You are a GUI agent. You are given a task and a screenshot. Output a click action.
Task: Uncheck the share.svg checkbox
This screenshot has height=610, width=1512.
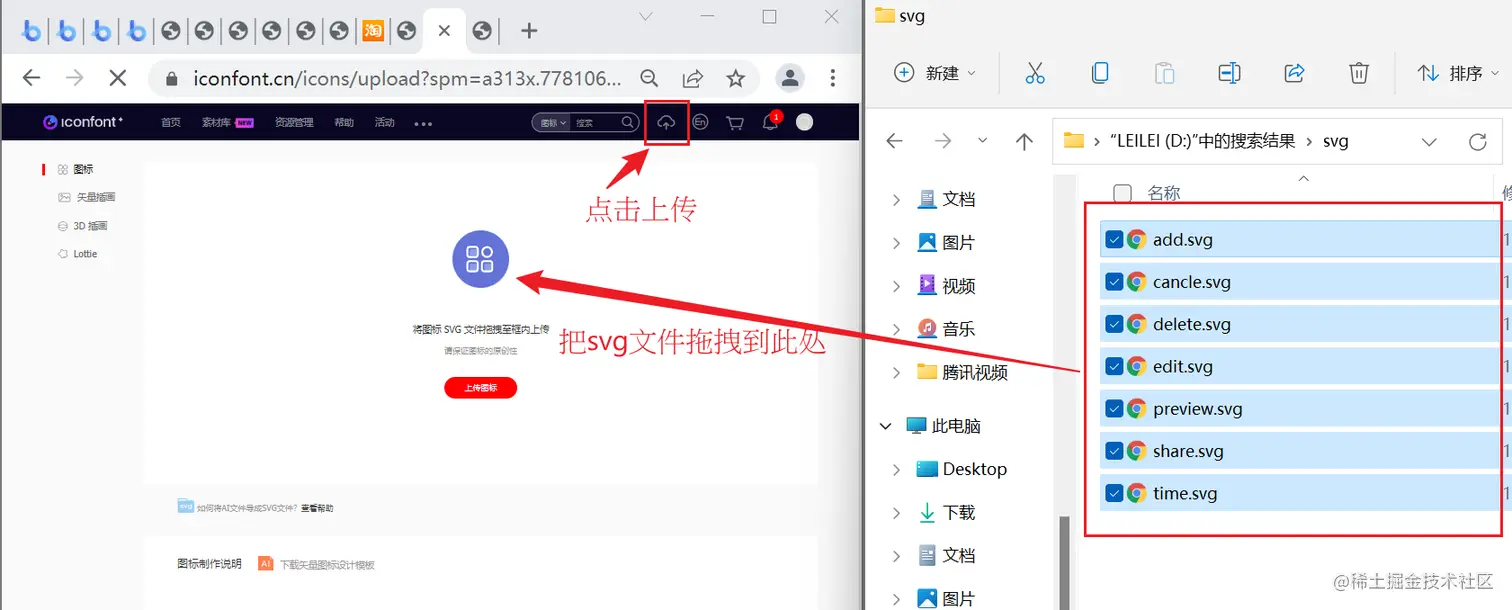(x=1114, y=451)
